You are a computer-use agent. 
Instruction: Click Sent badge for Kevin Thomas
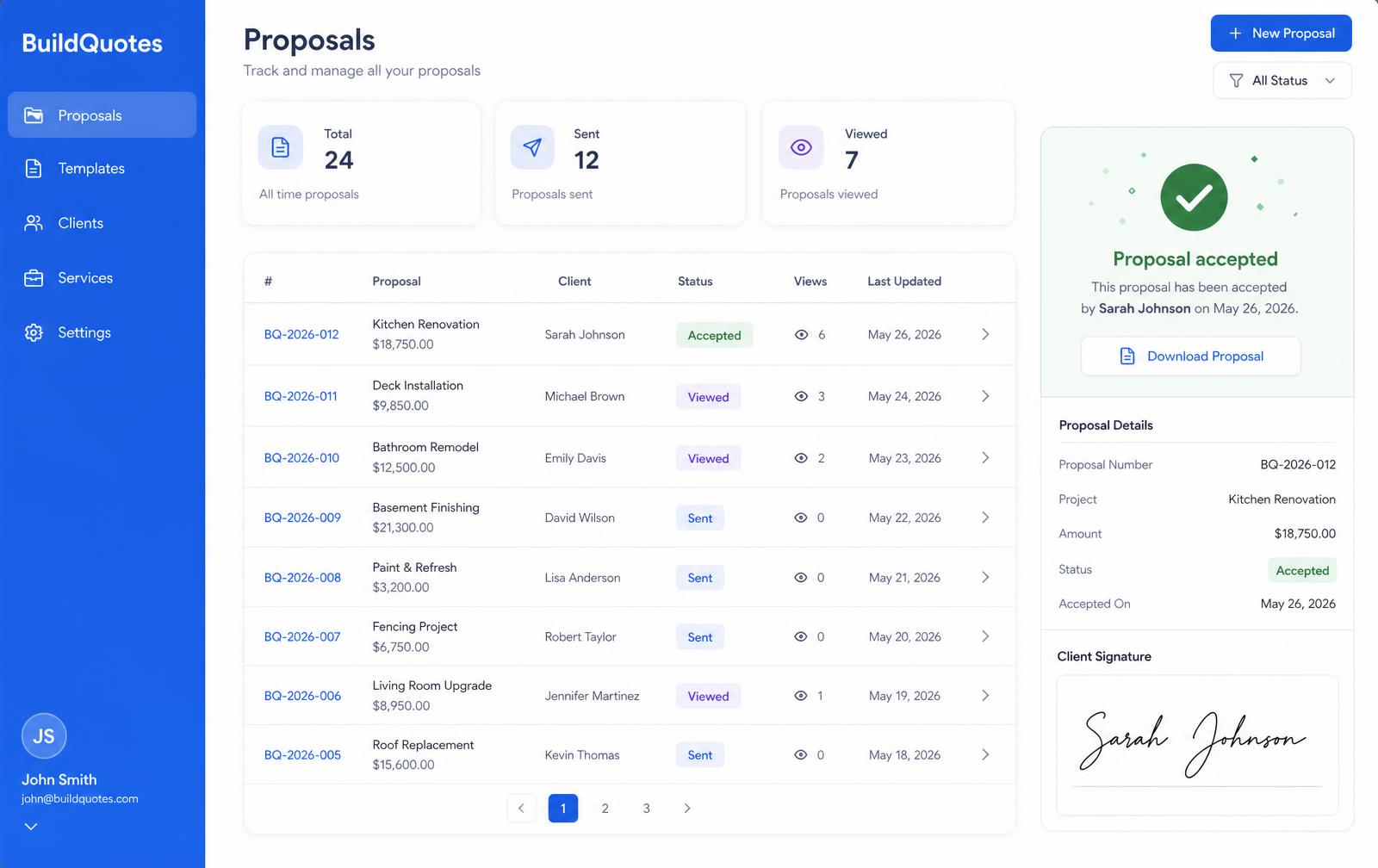click(x=700, y=755)
